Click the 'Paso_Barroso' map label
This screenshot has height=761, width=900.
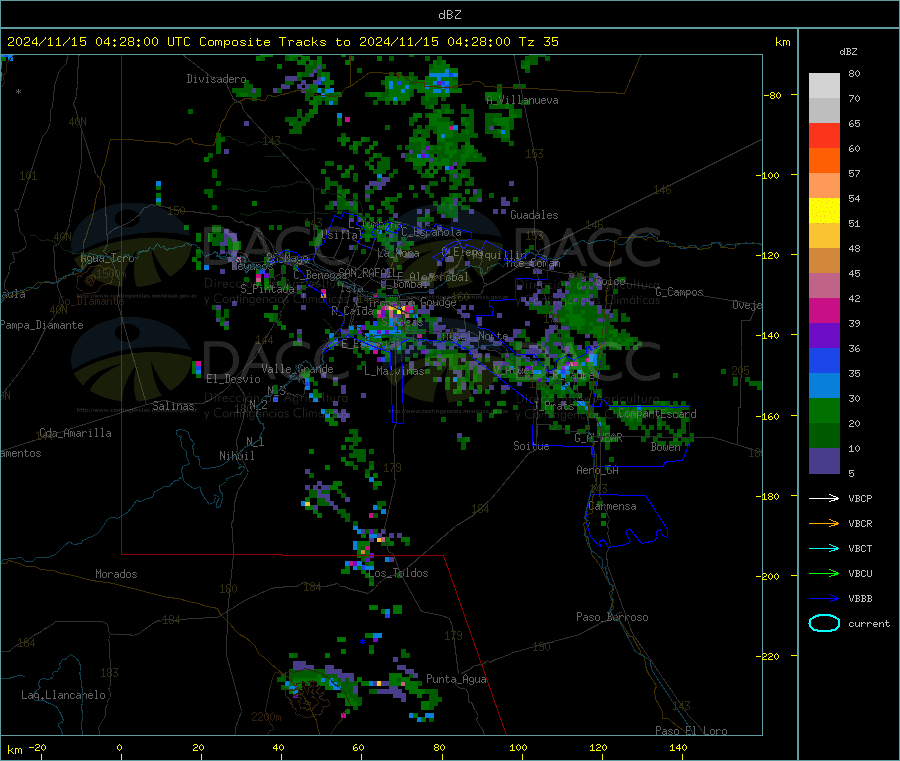point(612,618)
